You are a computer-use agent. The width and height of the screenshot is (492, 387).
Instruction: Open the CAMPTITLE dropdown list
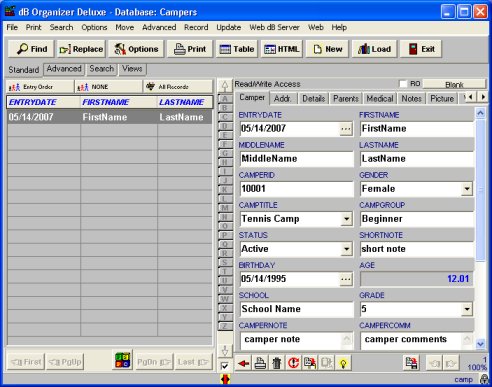click(347, 219)
